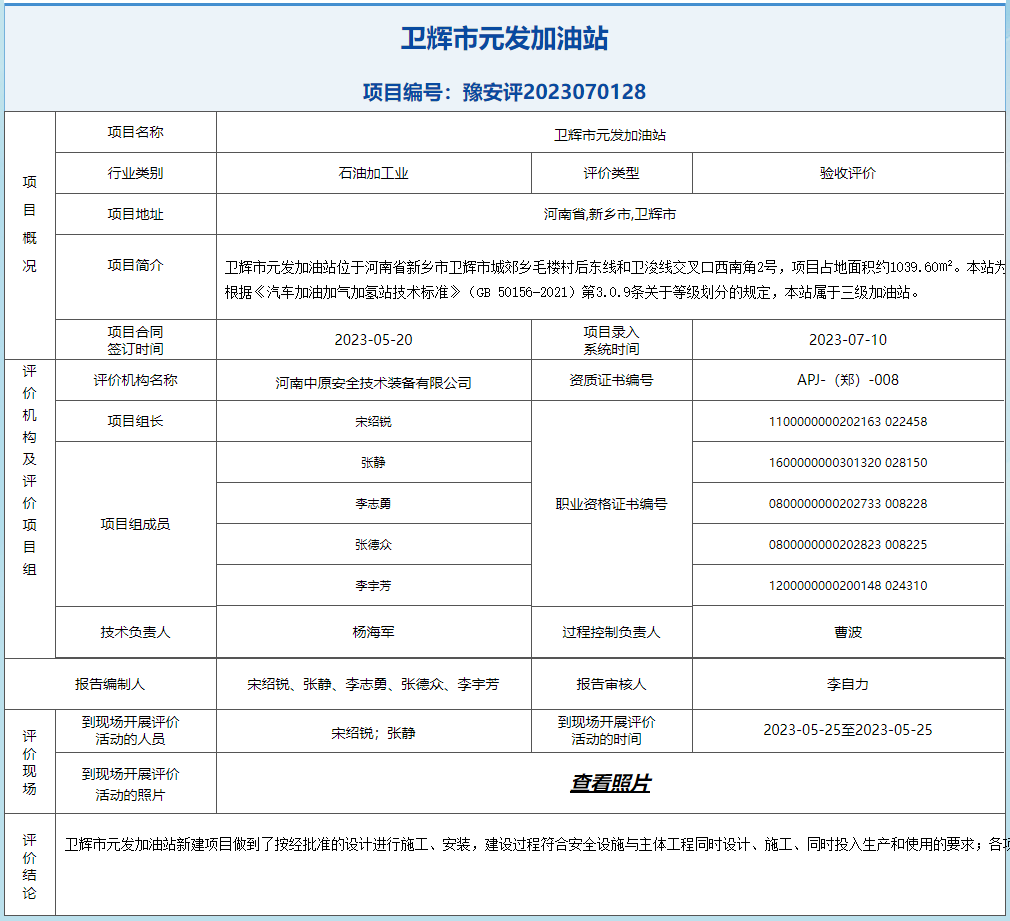Click the address cell 河南省,新乡市,卫辉市
This screenshot has height=921, width=1010.
pyautogui.click(x=610, y=214)
